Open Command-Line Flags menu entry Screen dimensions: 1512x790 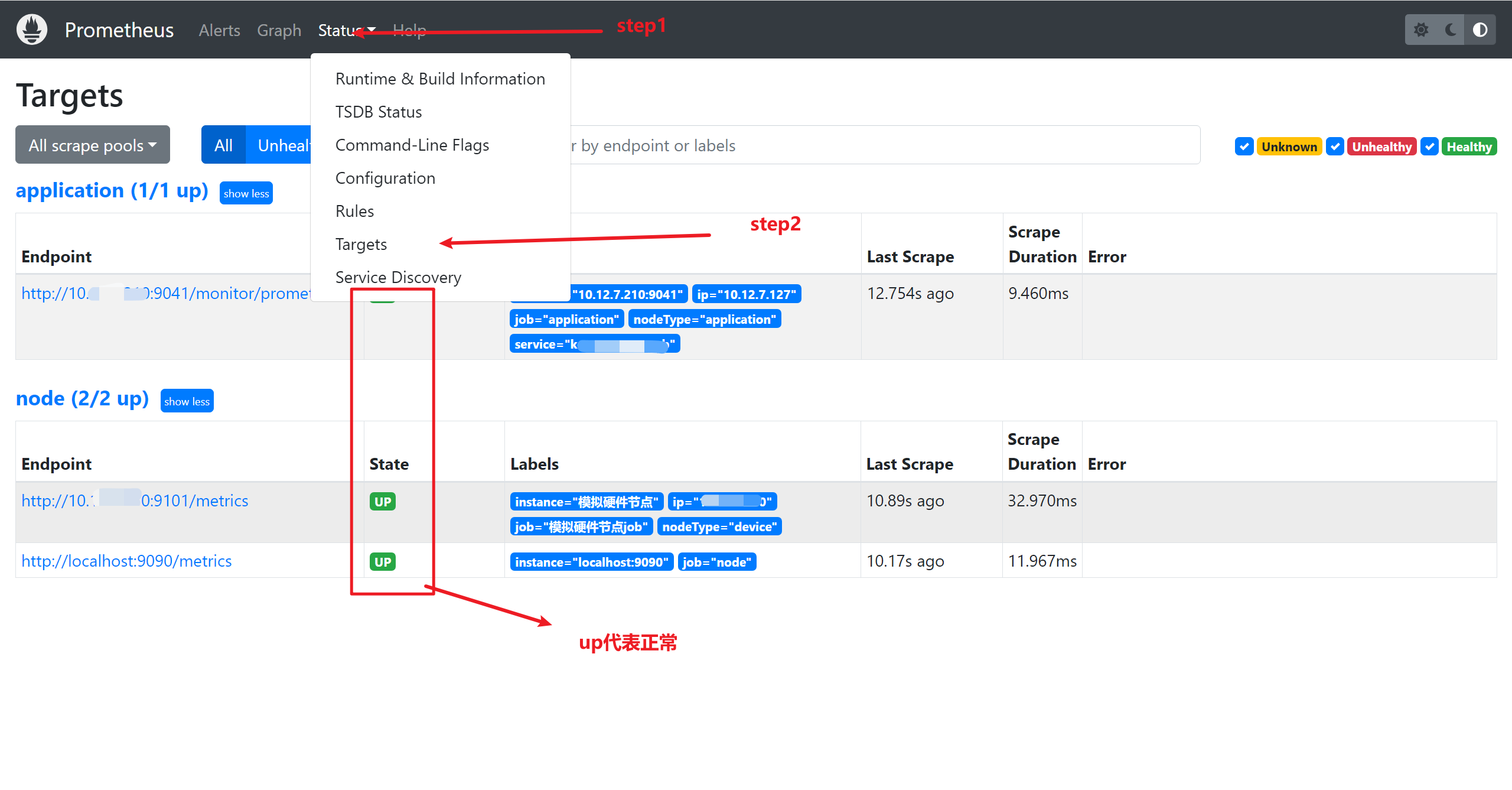(440, 145)
